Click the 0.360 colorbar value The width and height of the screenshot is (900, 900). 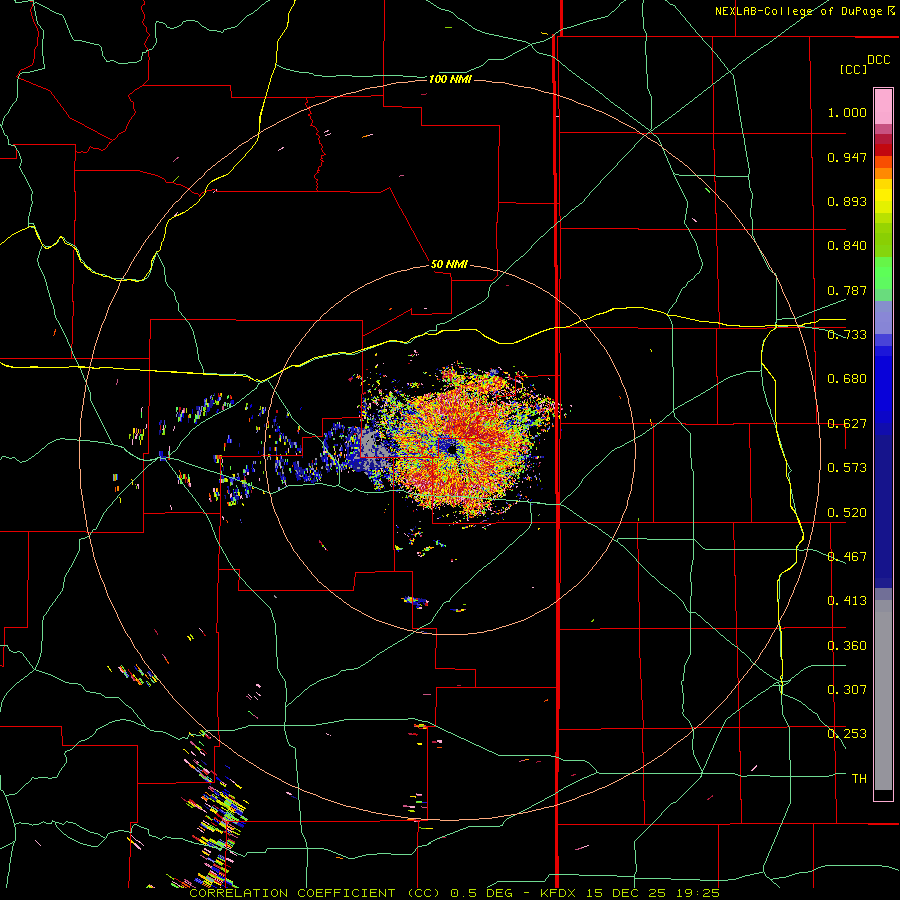tap(847, 646)
